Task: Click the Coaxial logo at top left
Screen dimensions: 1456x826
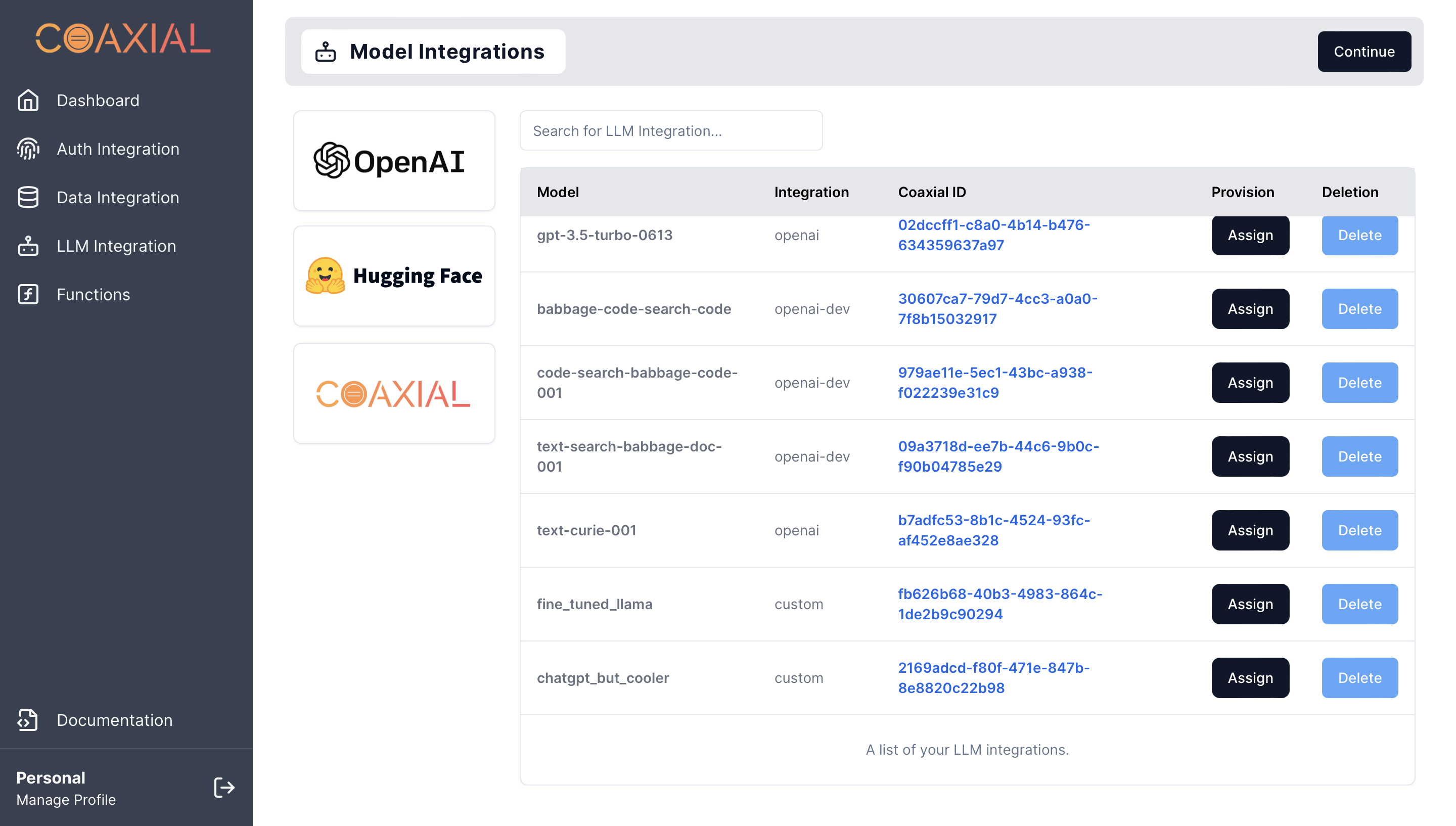Action: click(x=123, y=38)
